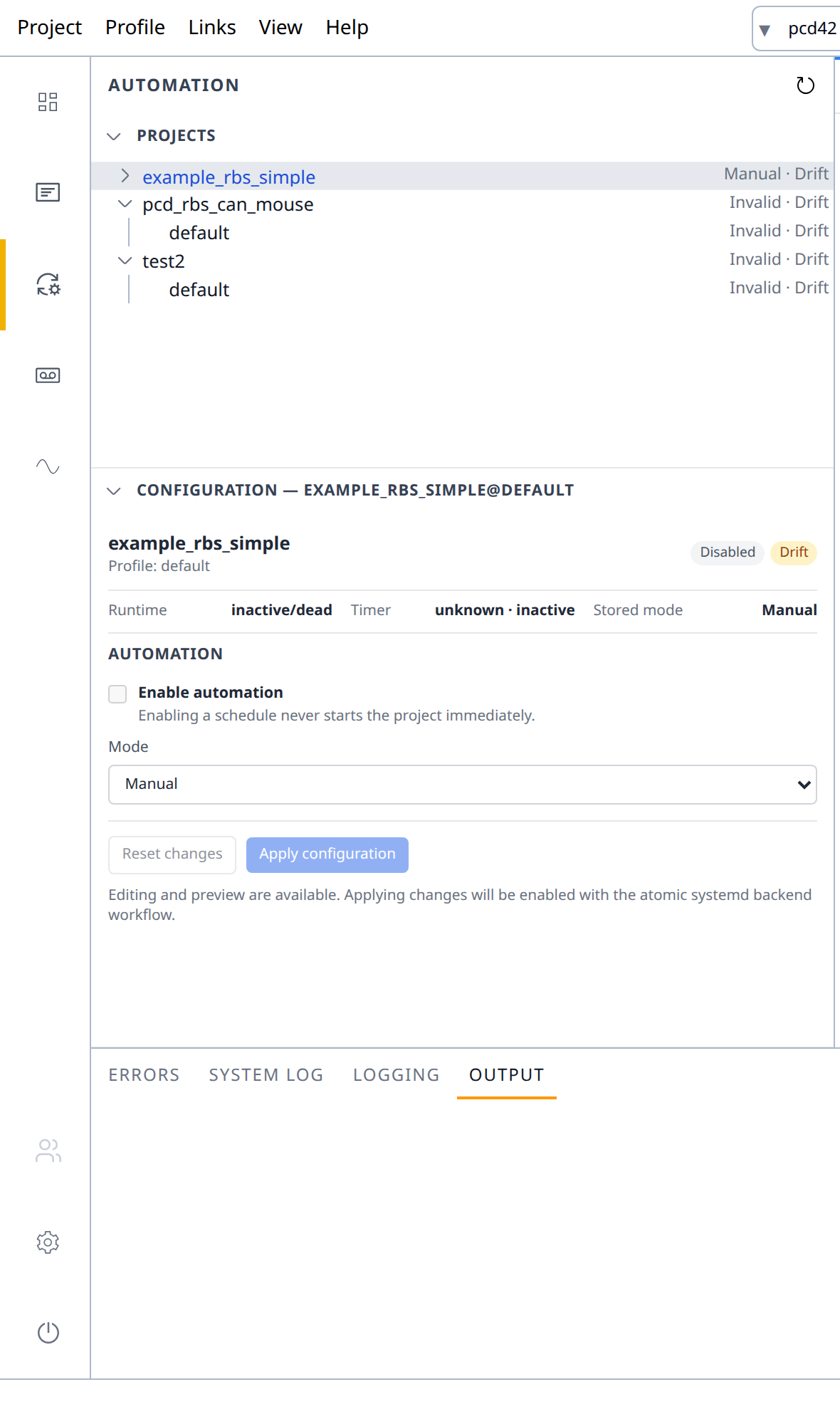The width and height of the screenshot is (840, 1424).
Task: Toggle the Enable automation checkbox
Action: pyautogui.click(x=117, y=693)
